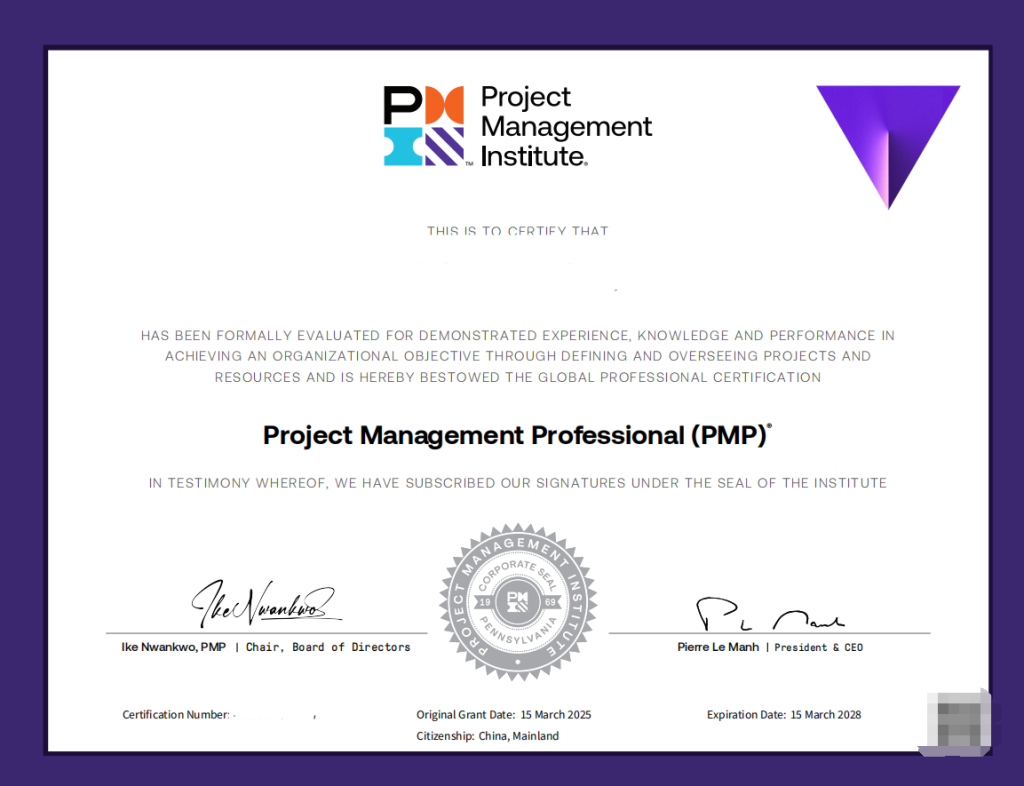Click the line starting "RESOURCES AND IS HEREBY BESTOWED"
The height and width of the screenshot is (786, 1024).
point(518,377)
